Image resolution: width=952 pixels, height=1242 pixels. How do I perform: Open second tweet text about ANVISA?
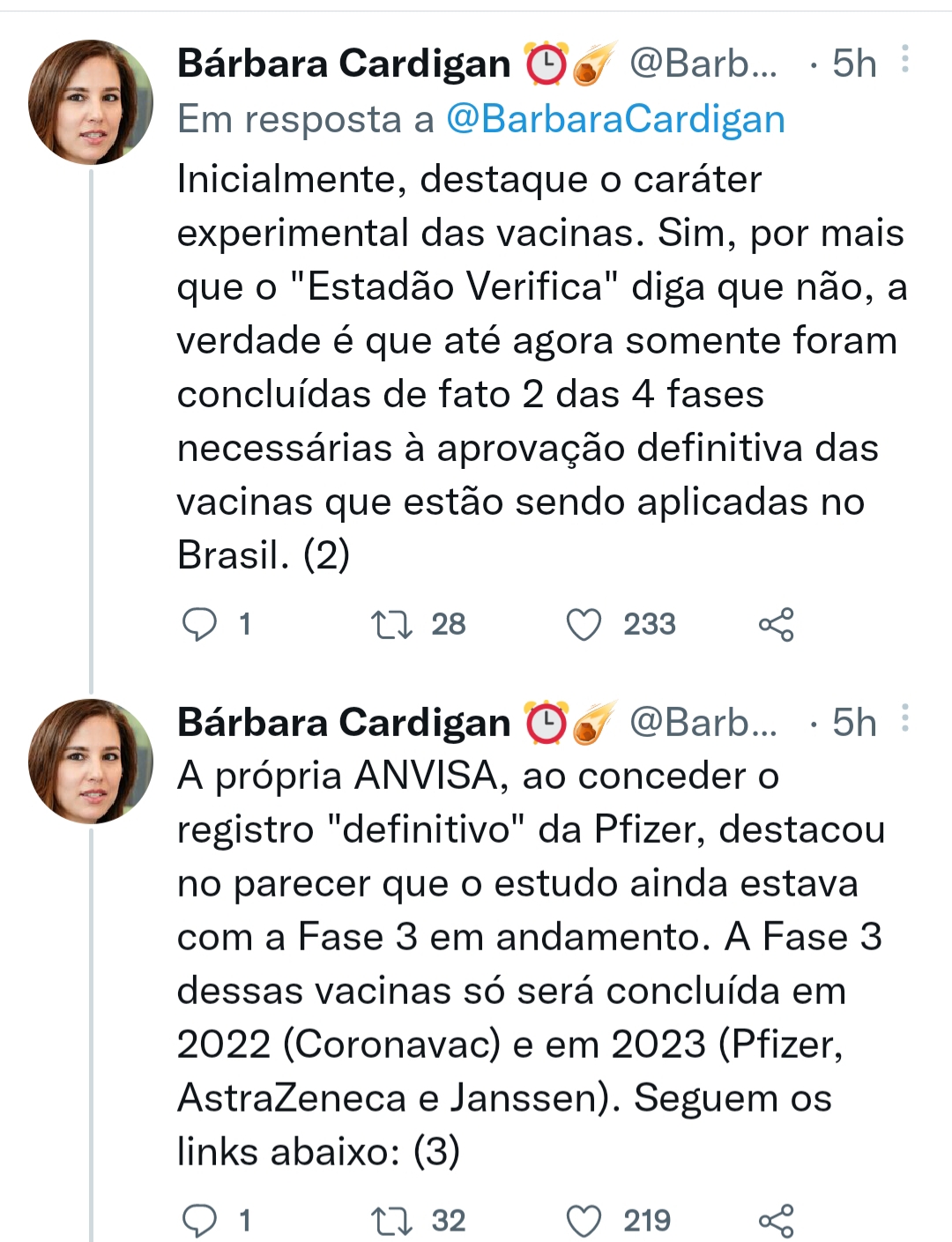click(x=529, y=963)
